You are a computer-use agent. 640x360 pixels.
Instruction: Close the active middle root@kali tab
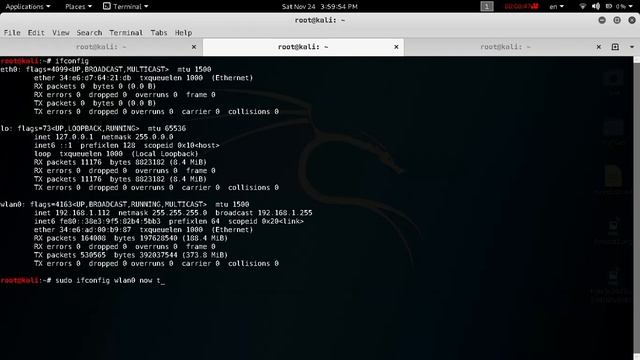point(396,47)
